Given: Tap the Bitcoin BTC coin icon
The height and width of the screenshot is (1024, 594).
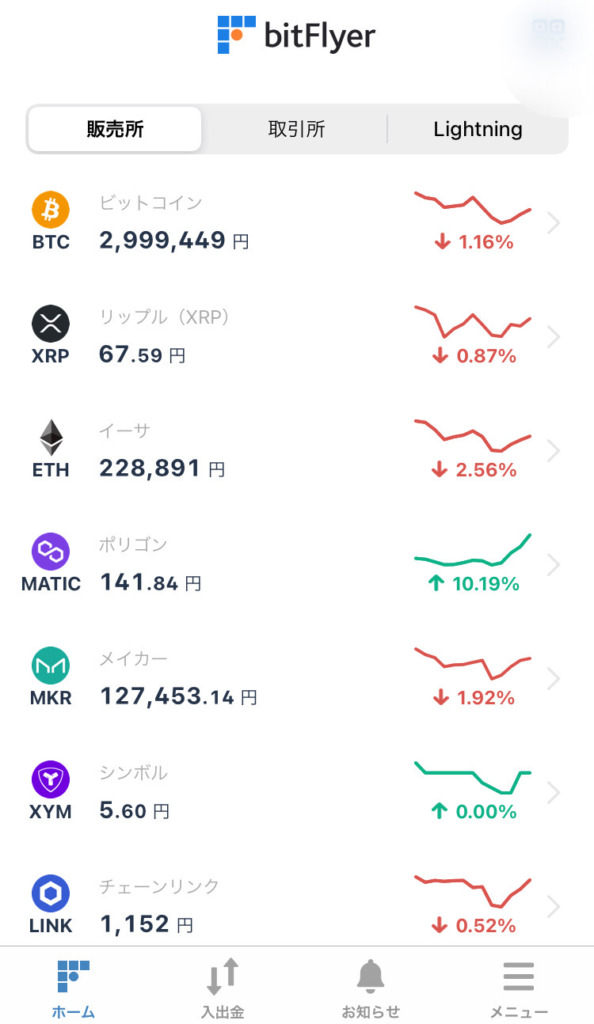Looking at the screenshot, I should [x=51, y=210].
